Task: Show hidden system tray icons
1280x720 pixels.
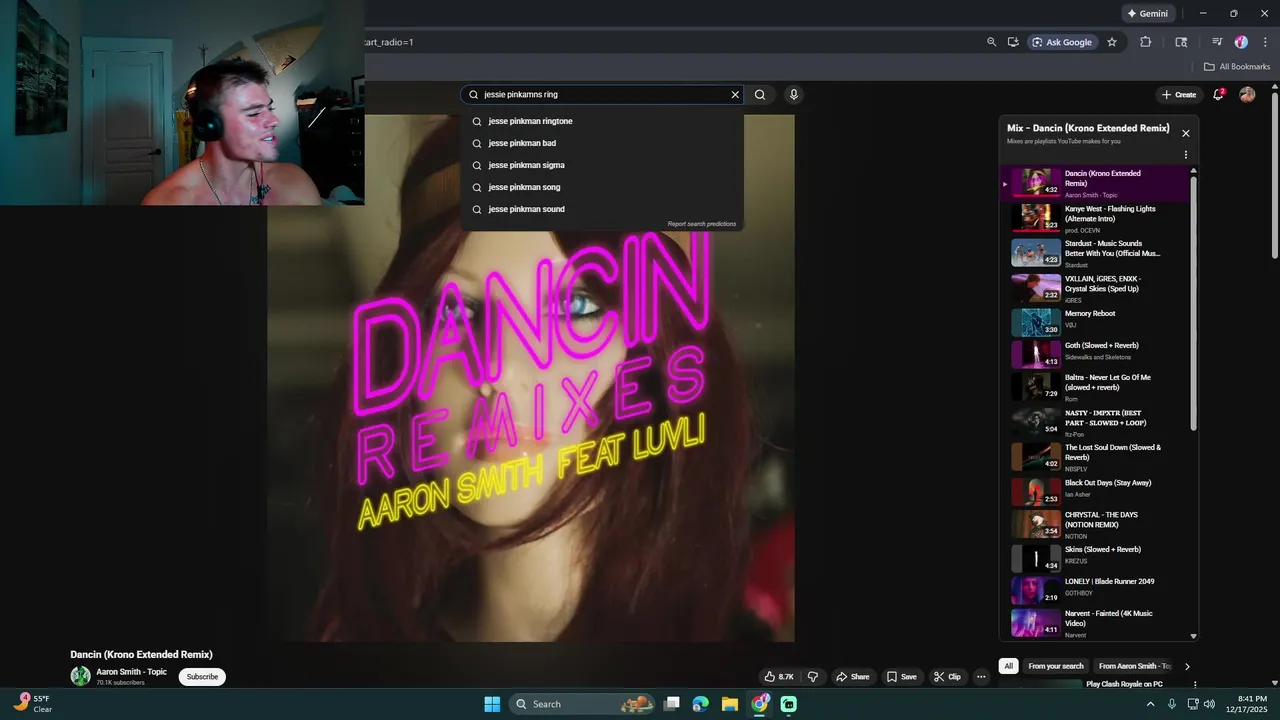Action: click(x=1150, y=704)
